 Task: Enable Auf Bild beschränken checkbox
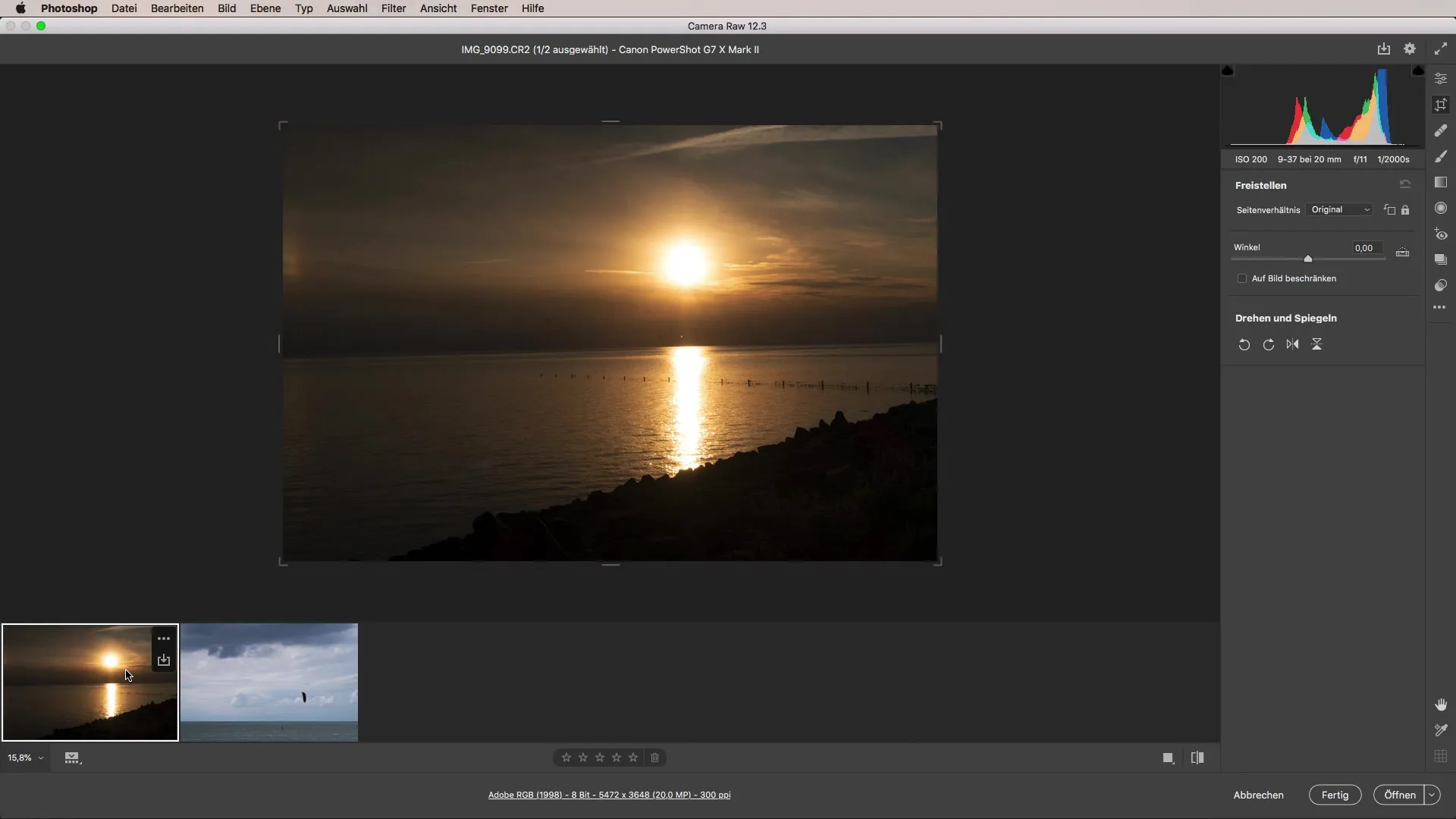tap(1242, 278)
